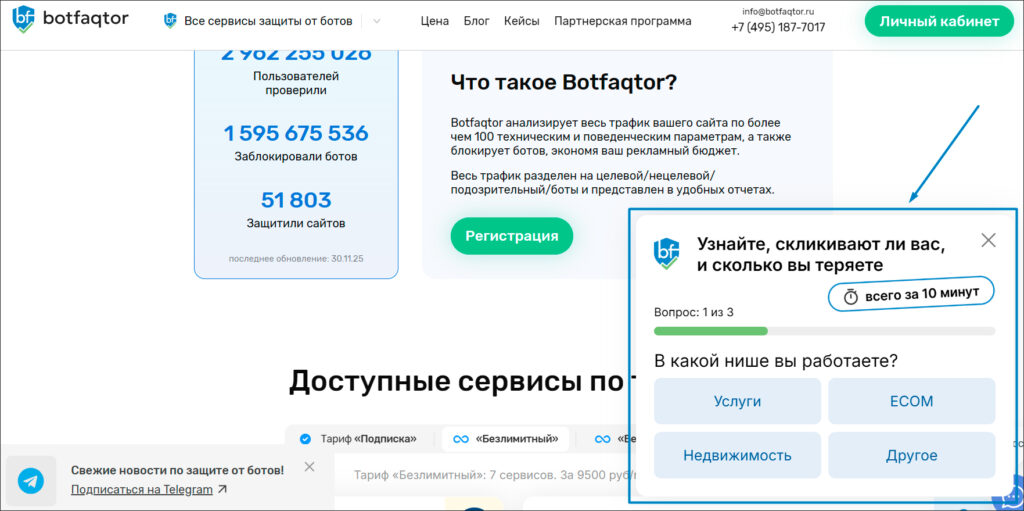
Task: Click the shield logo in quiz popup
Action: [x=667, y=254]
